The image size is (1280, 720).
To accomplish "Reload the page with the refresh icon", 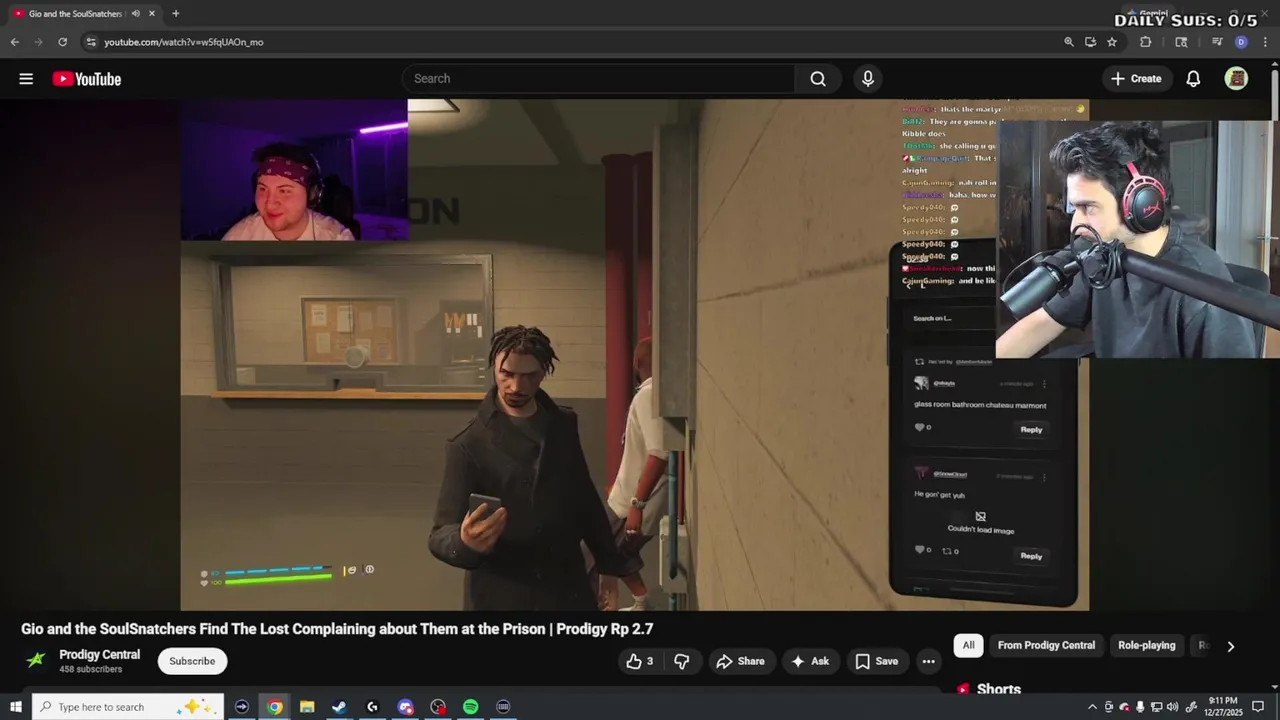I will (62, 42).
